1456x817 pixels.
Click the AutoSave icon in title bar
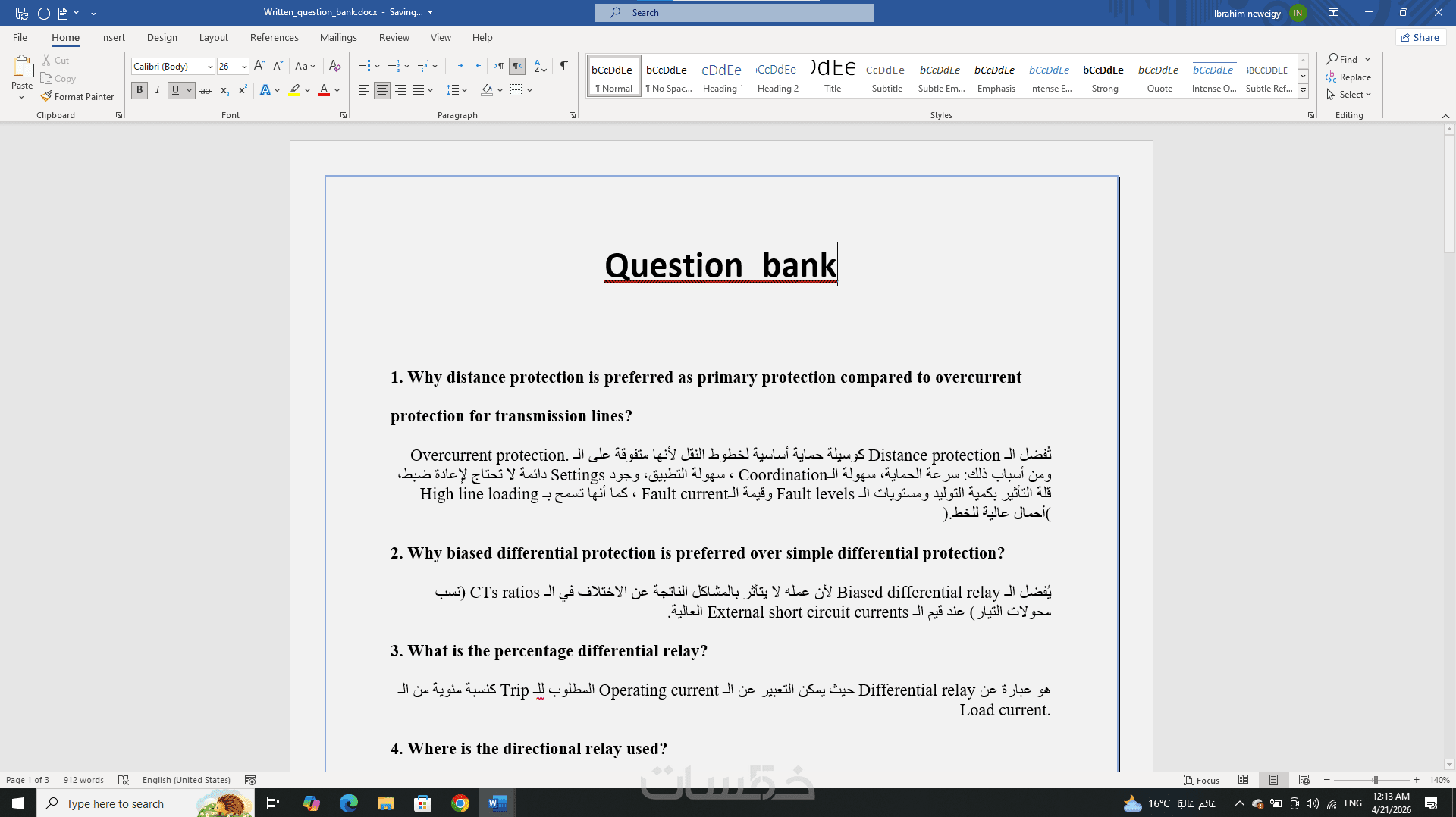tap(22, 13)
